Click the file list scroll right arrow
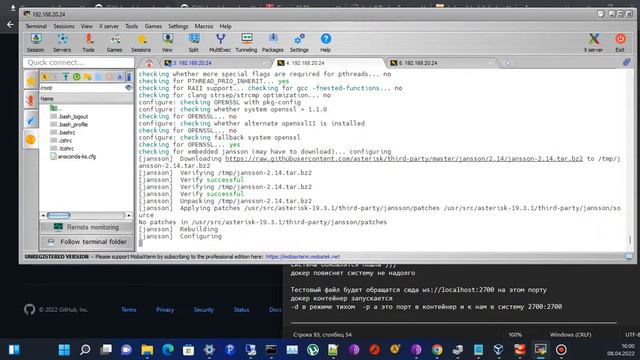This screenshot has width=640, height=360. tap(129, 215)
